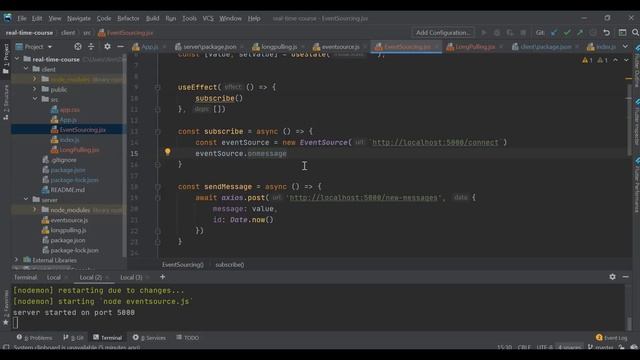Click fold marker beside useEffect line

158,87
